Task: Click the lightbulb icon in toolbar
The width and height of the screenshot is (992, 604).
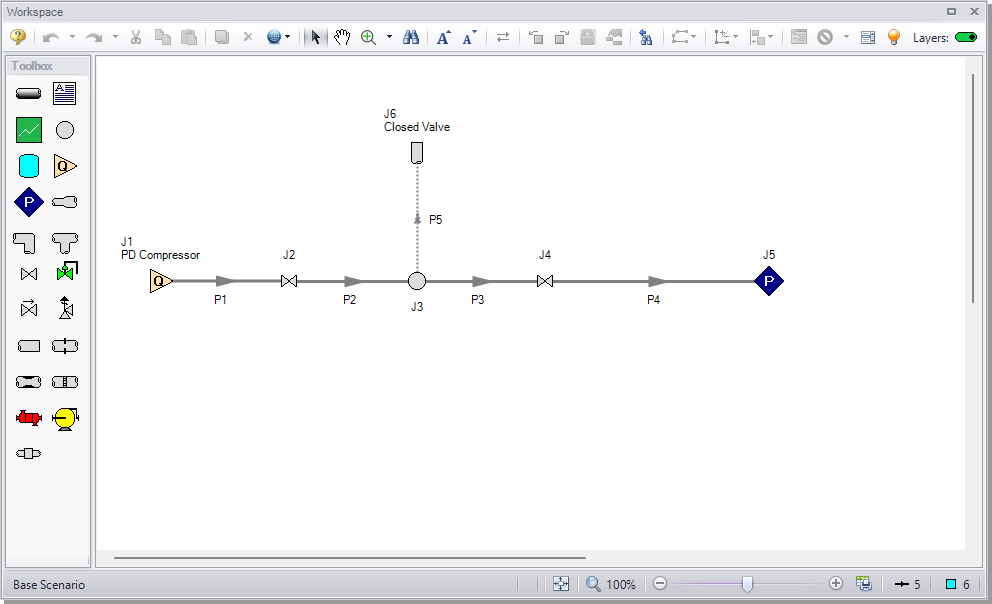Action: 893,37
